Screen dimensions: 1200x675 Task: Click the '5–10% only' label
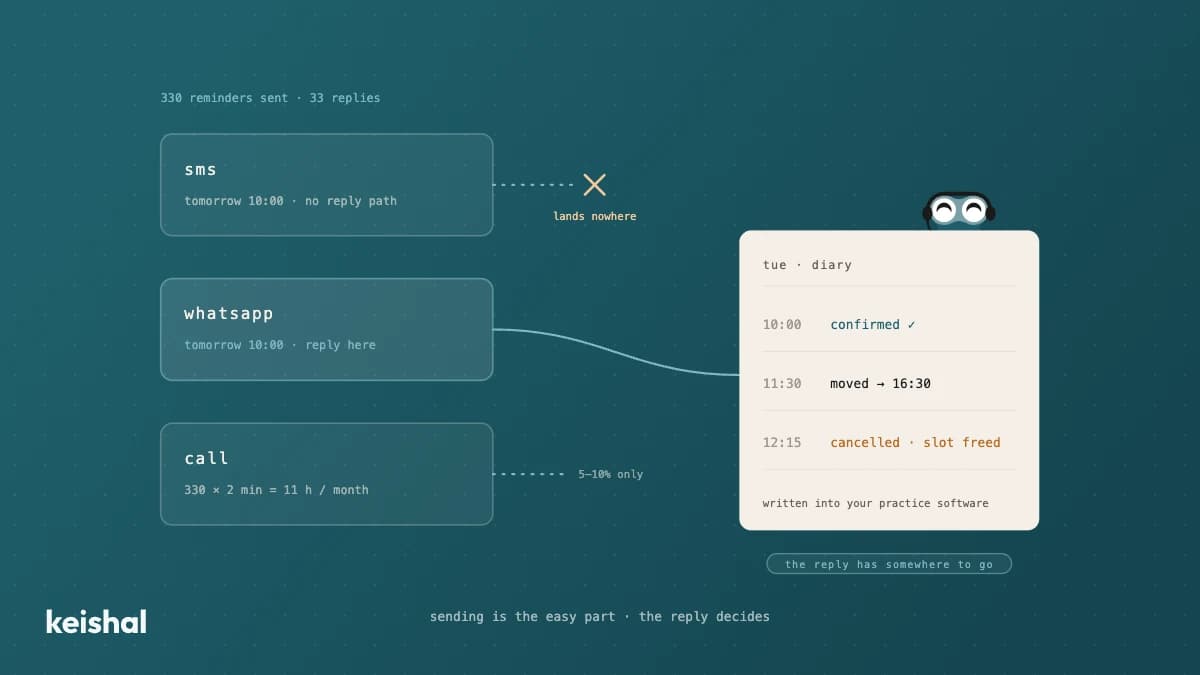pos(610,474)
